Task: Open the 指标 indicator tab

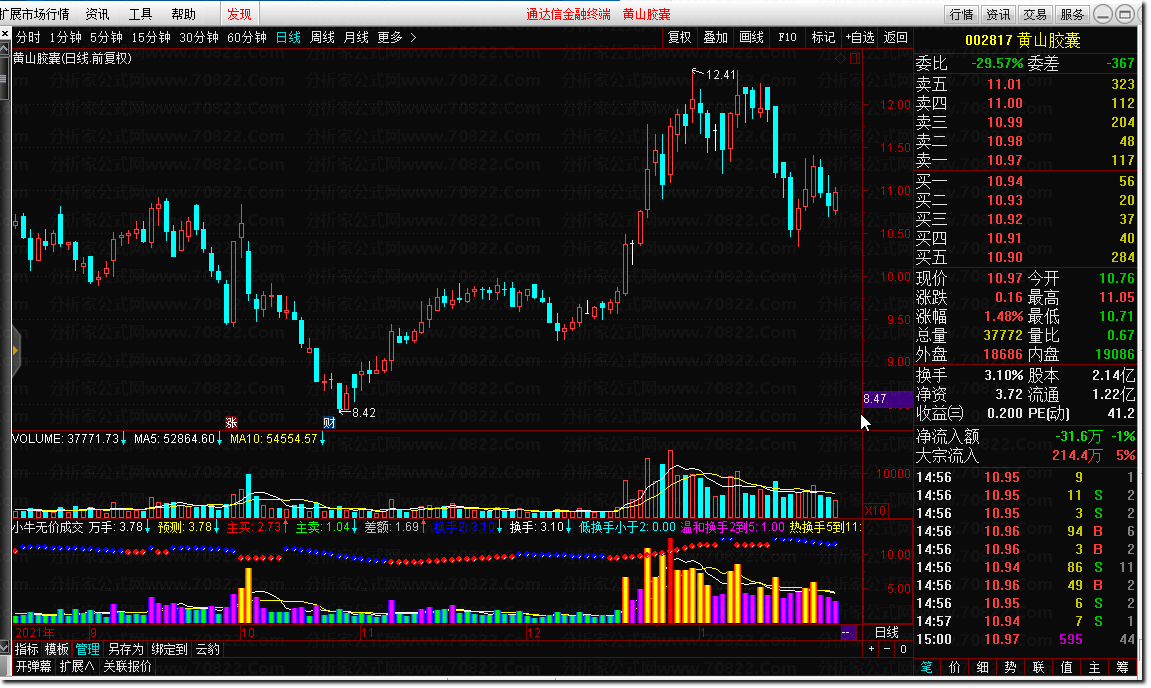Action: click(26, 649)
